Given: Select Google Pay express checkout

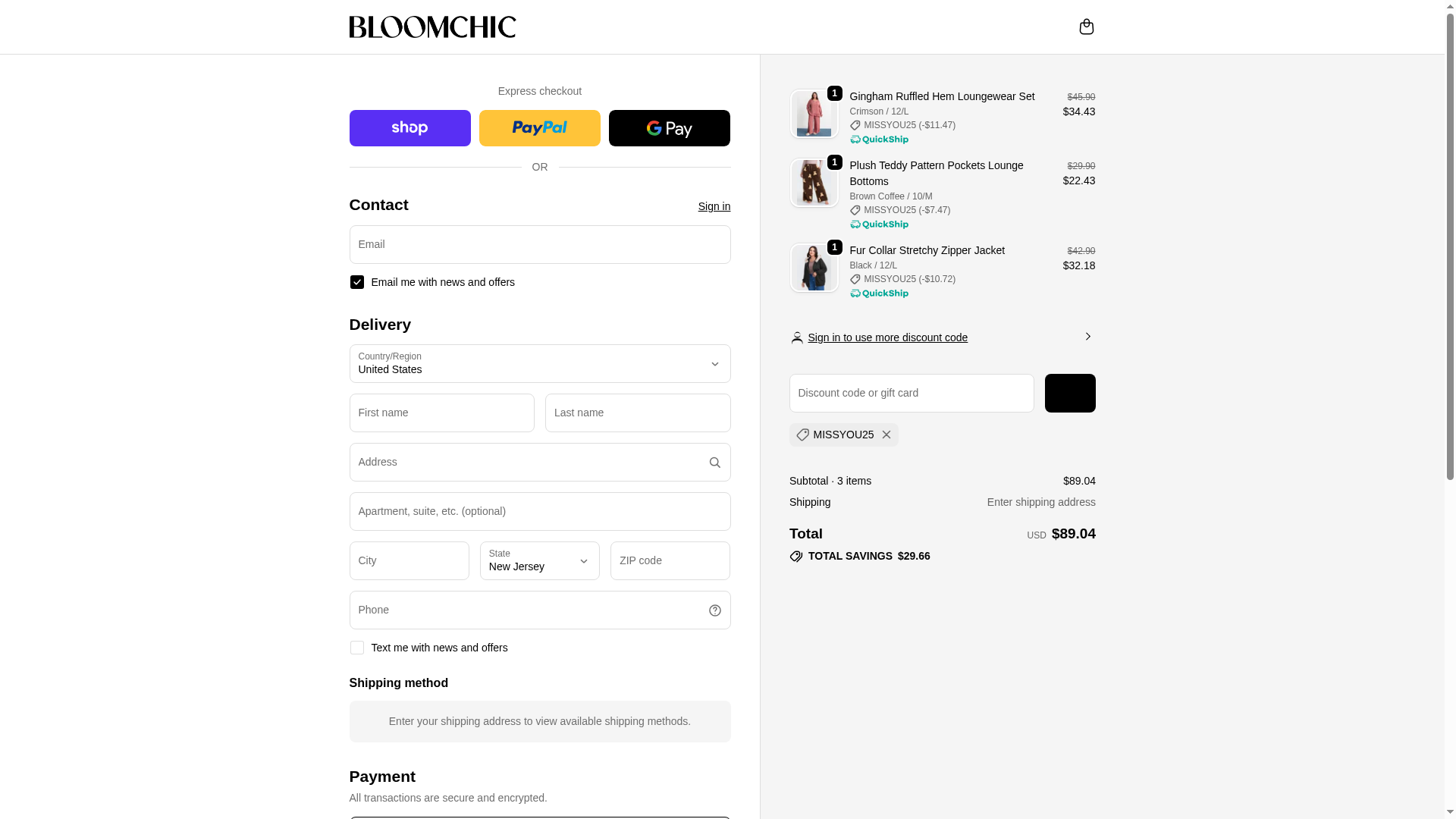Looking at the screenshot, I should [x=669, y=128].
